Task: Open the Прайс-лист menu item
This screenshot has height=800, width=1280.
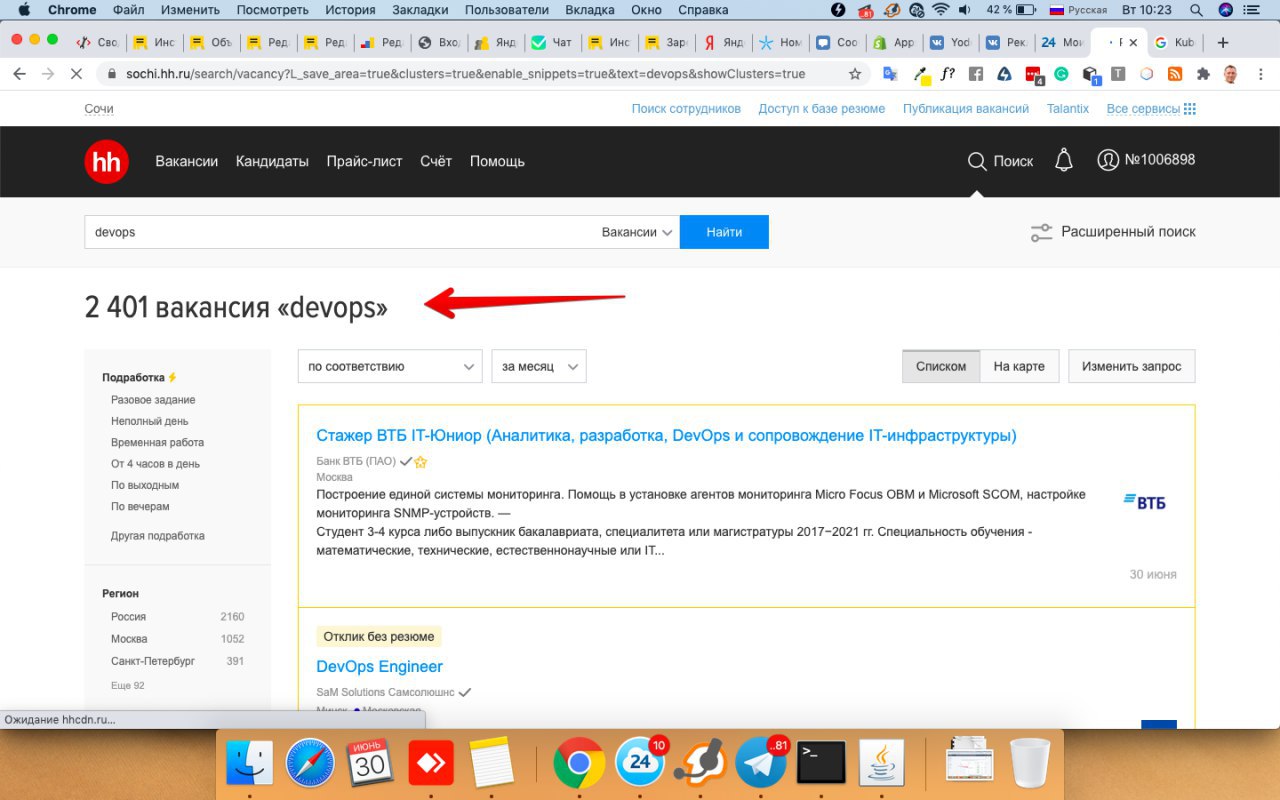Action: 364,161
